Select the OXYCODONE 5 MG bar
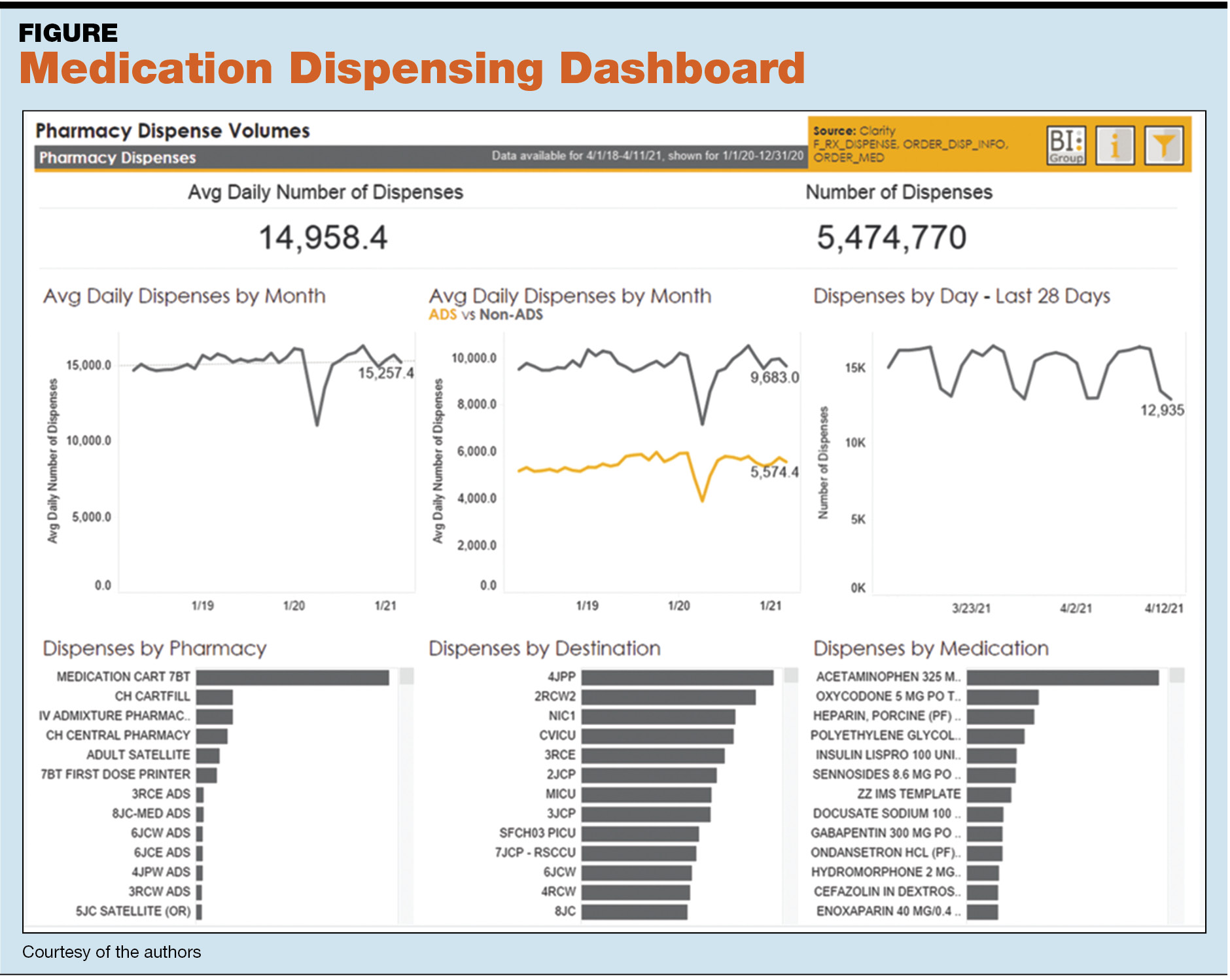 (x=1002, y=697)
